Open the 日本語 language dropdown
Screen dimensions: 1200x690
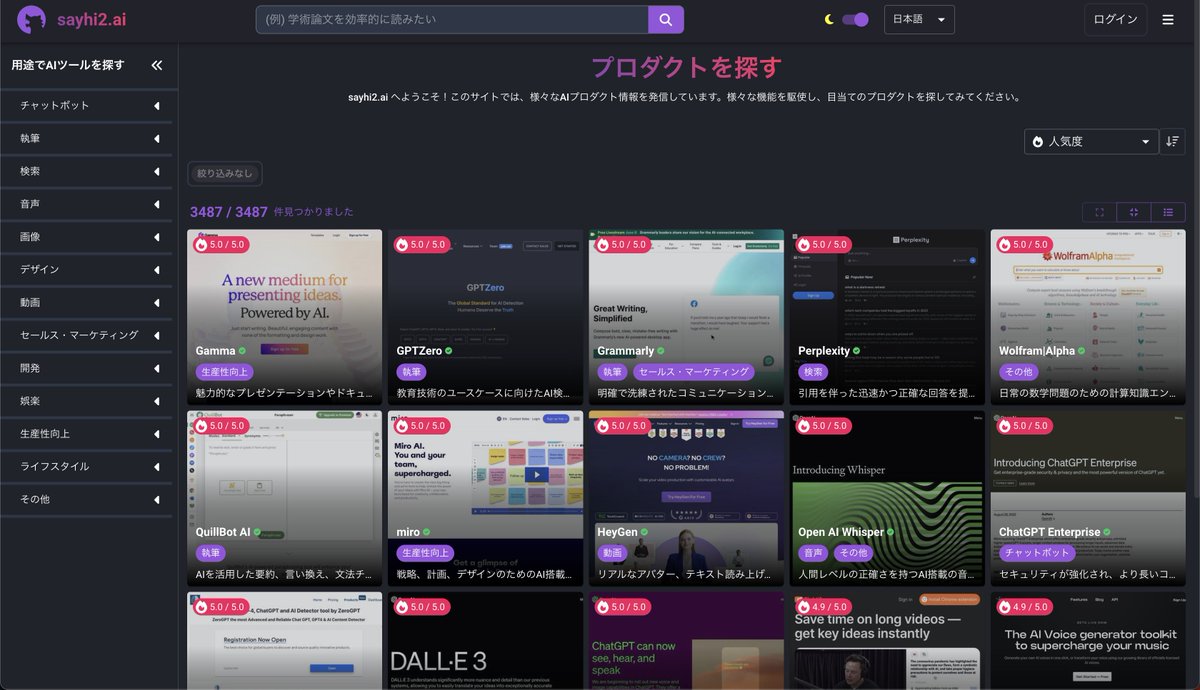point(919,20)
